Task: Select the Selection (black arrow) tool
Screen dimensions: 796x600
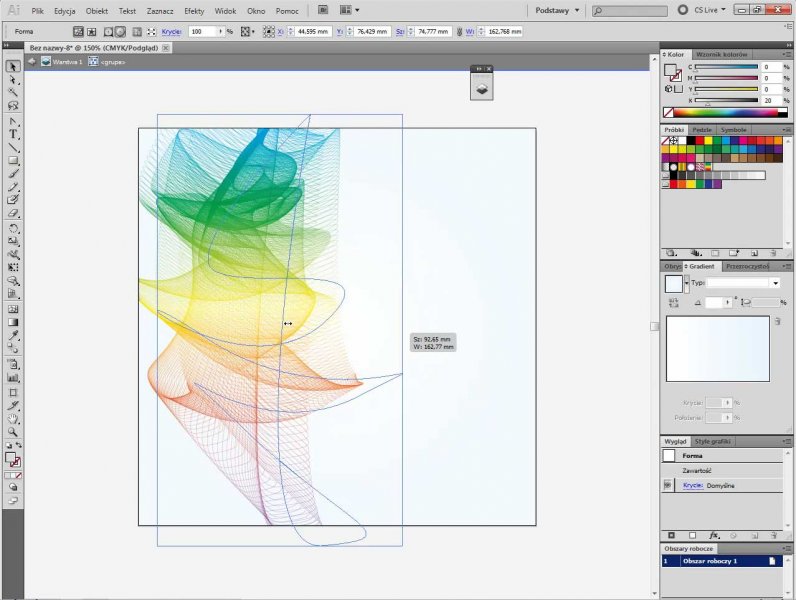Action: pos(14,66)
